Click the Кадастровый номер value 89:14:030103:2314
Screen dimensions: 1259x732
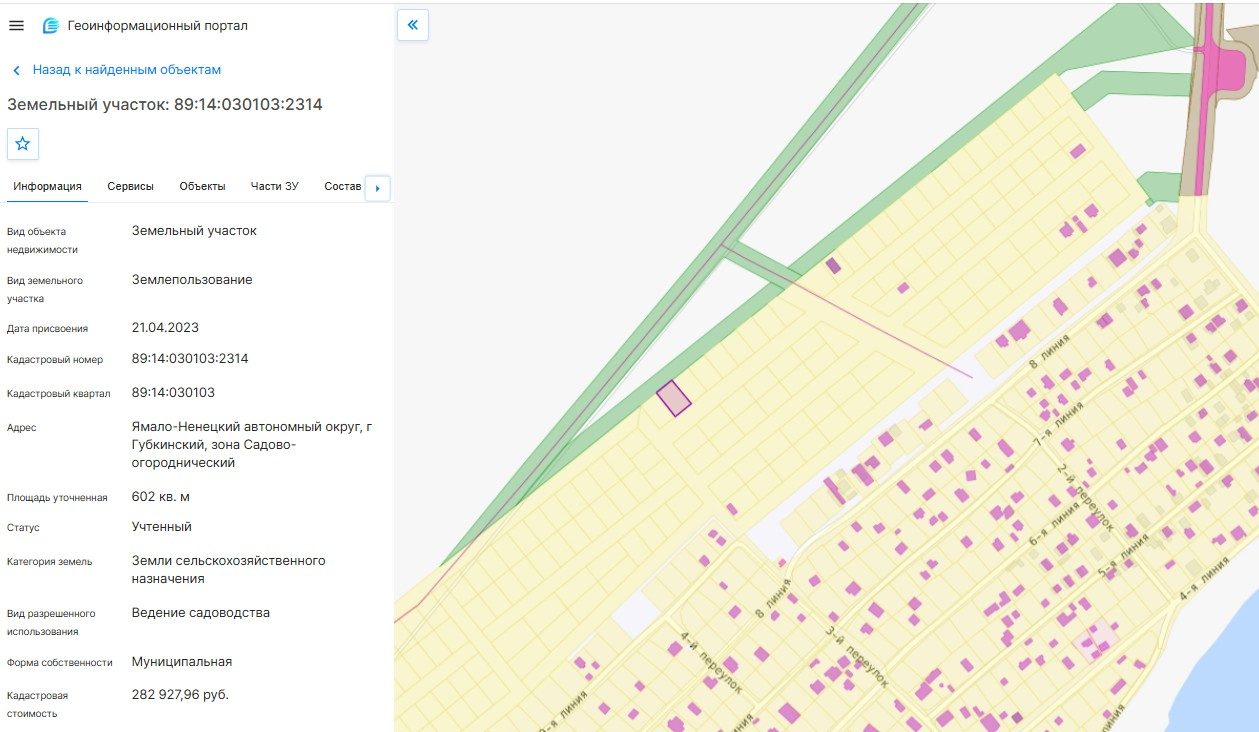point(190,358)
